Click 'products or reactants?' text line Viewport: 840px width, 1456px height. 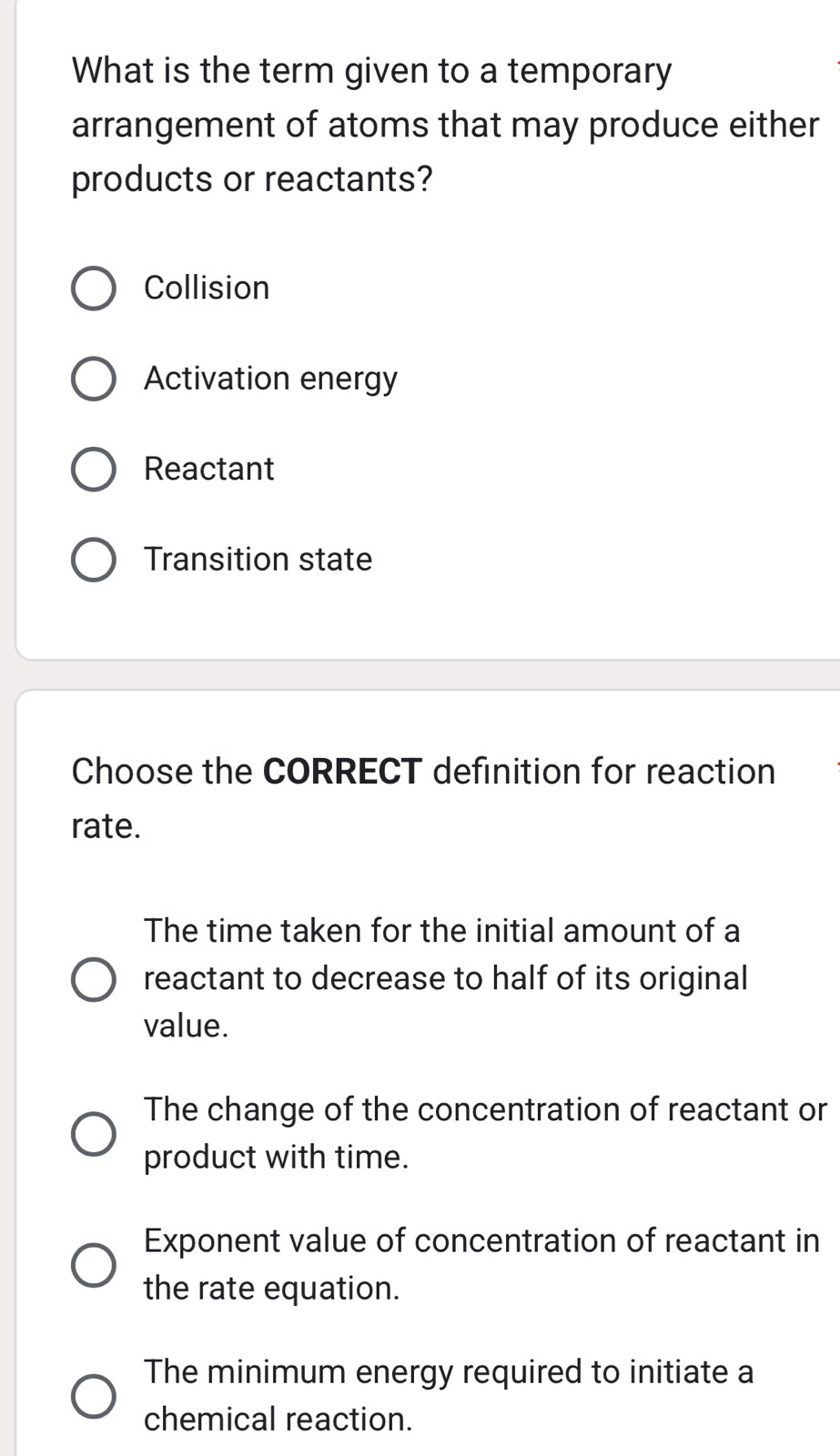pos(252,177)
